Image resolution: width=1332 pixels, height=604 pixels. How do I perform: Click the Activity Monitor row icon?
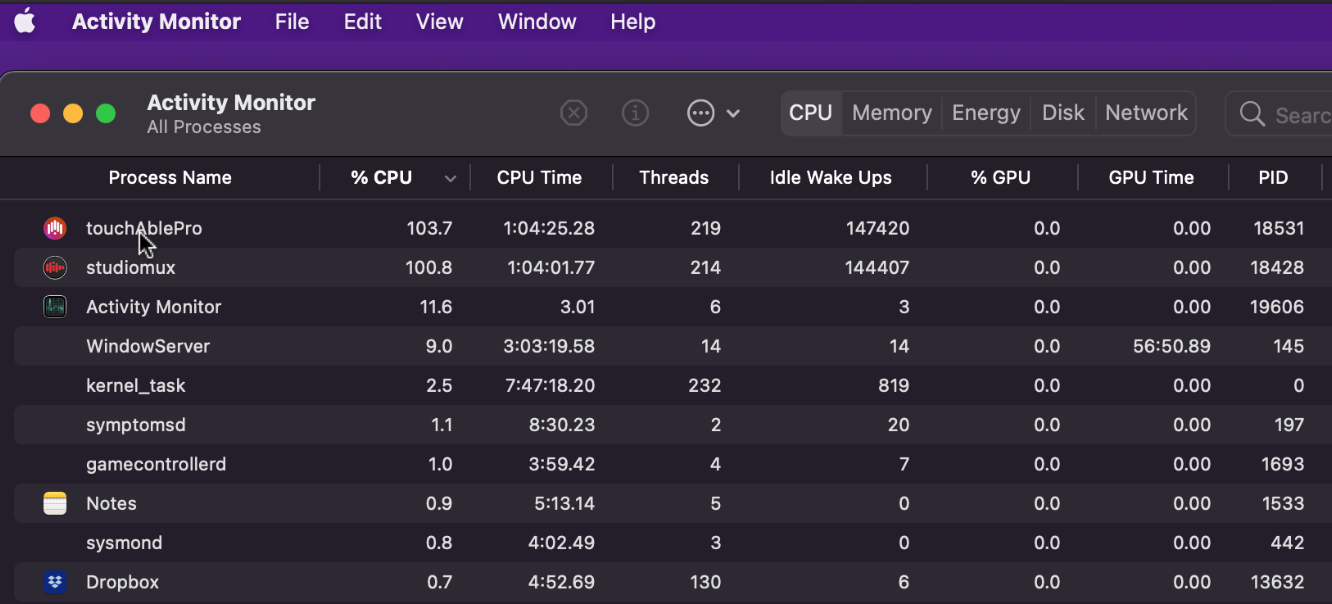tap(55, 307)
